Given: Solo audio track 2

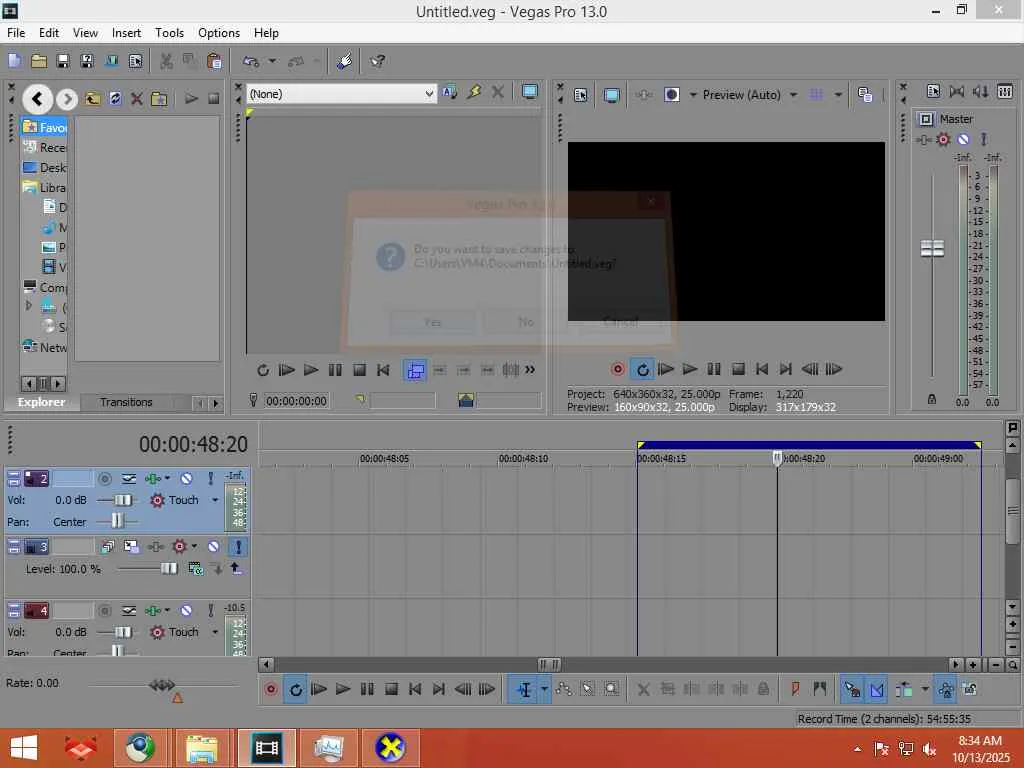Looking at the screenshot, I should point(210,479).
